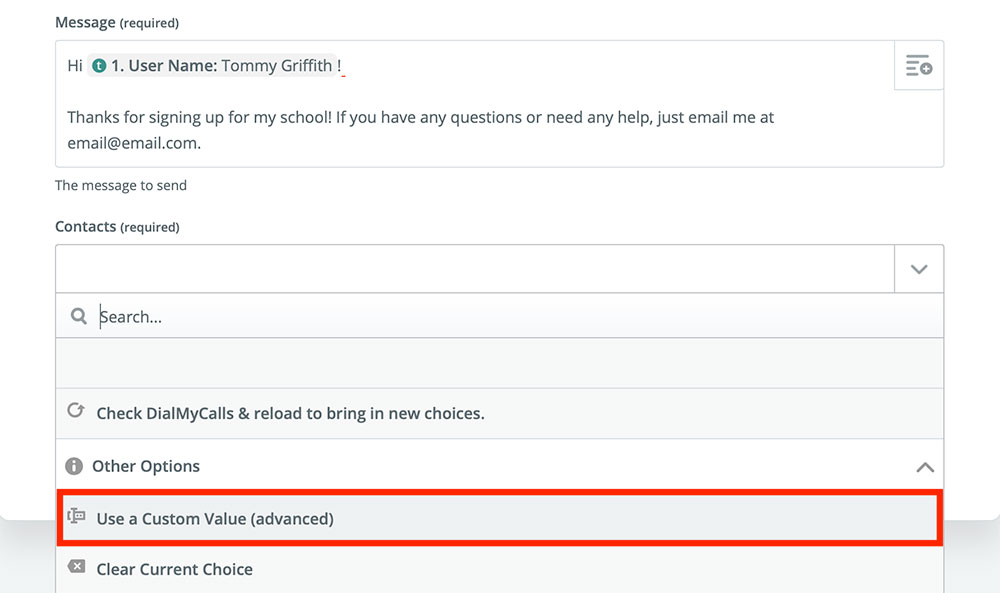The width and height of the screenshot is (1000, 593).
Task: Click the "Other Options" header label
Action: 146,466
